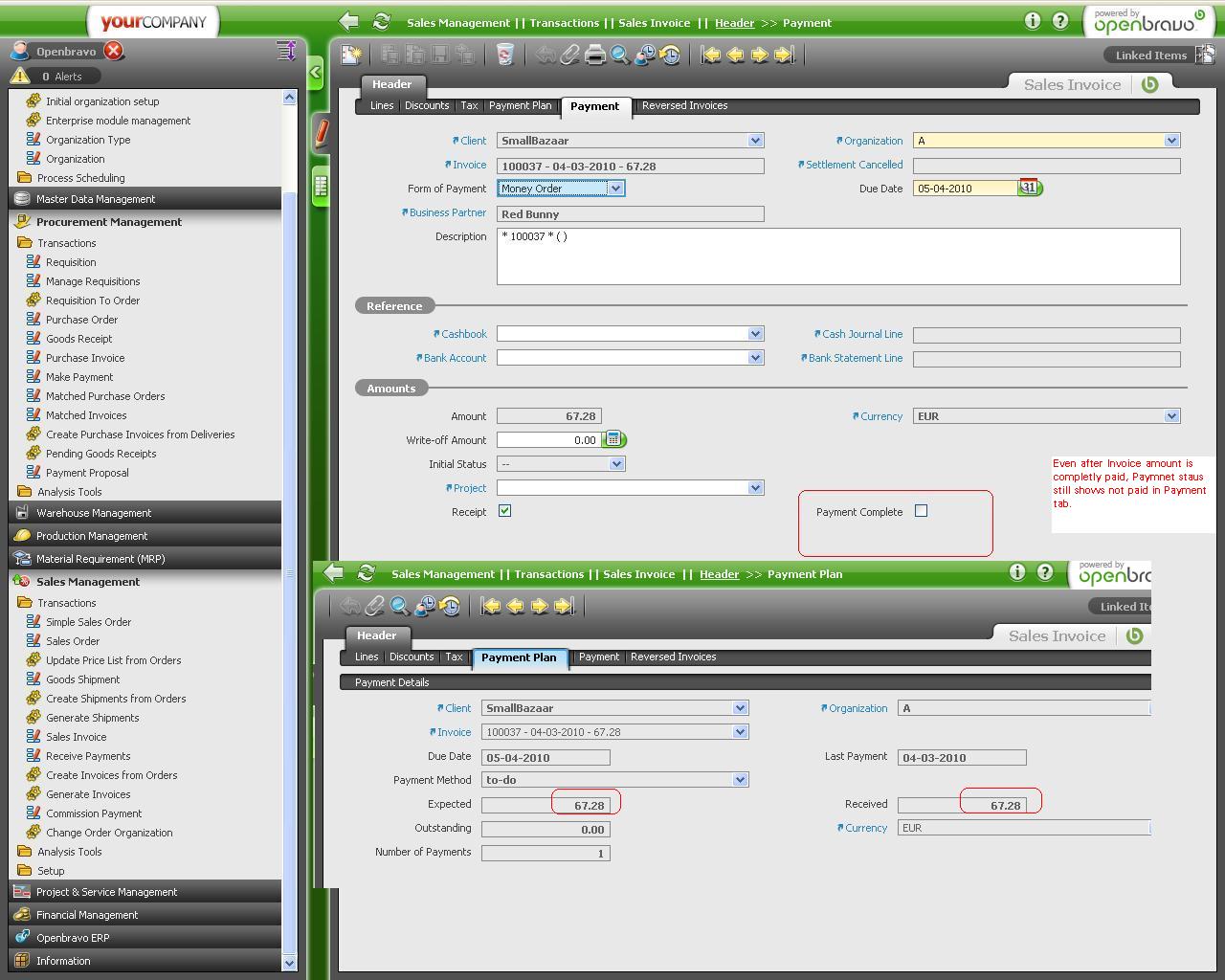Open the Payment Method dropdown showing to-do
The width and height of the screenshot is (1225, 980).
tap(740, 780)
